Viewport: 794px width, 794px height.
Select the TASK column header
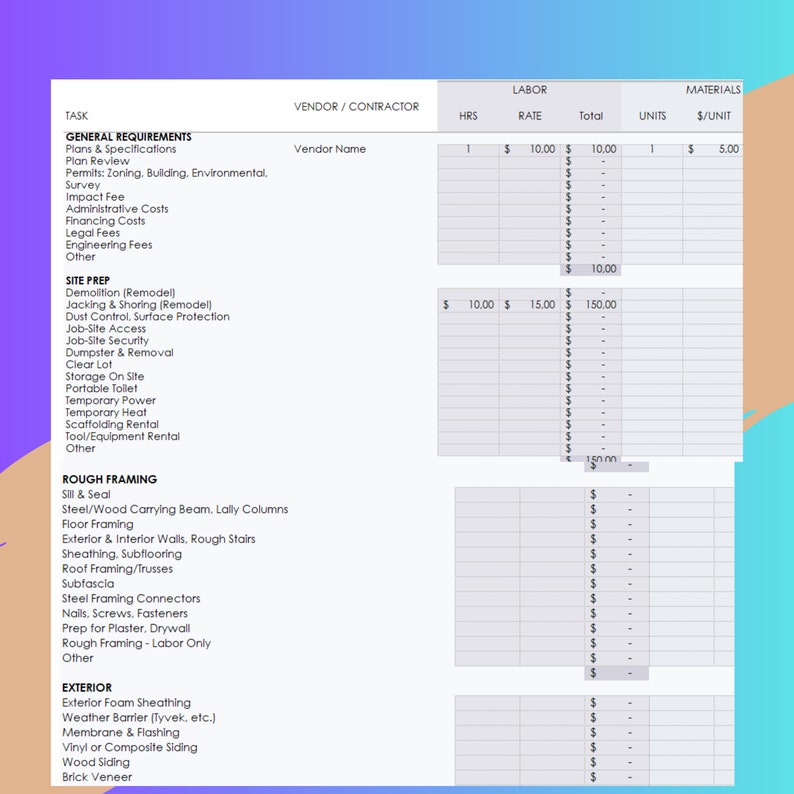tap(76, 116)
